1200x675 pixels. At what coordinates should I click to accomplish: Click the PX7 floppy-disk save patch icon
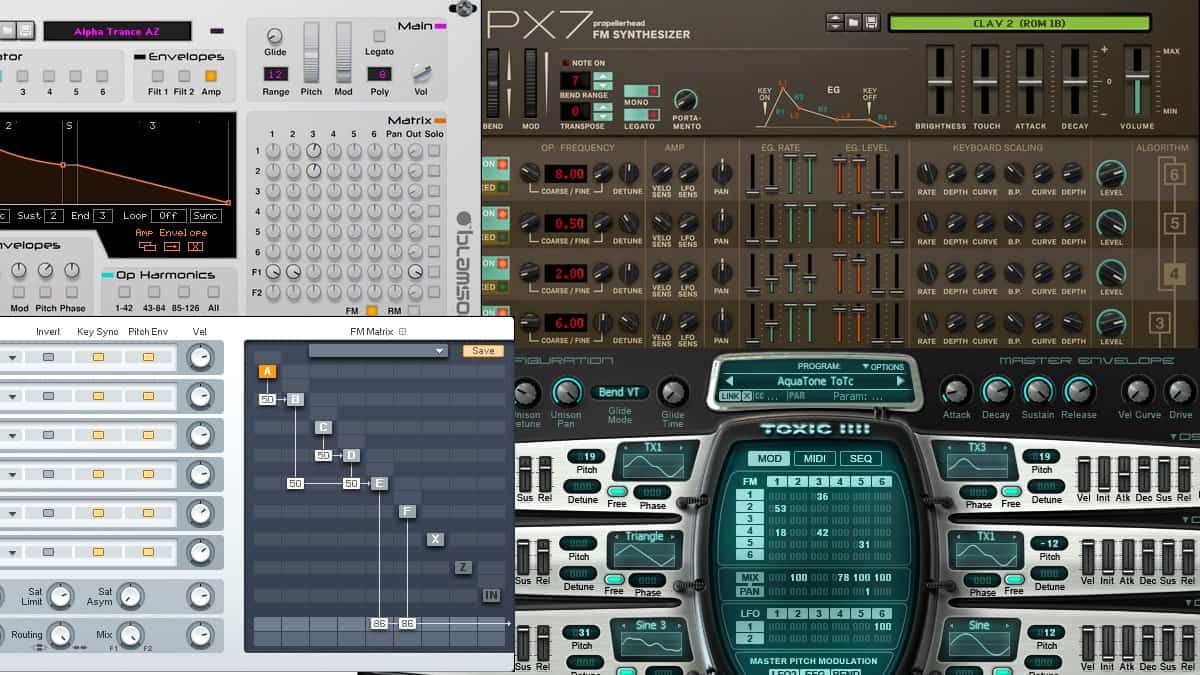[871, 22]
